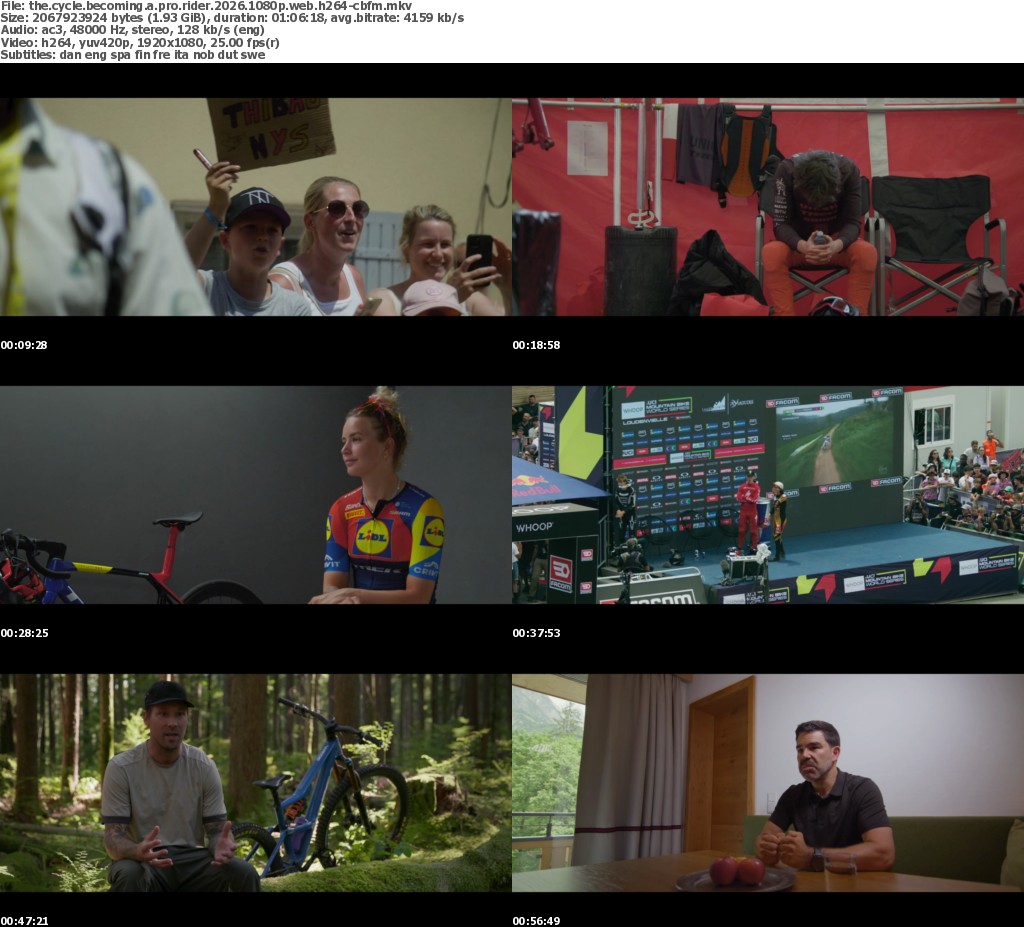
Task: Click the cardboard sign held by fans
Action: pos(270,130)
